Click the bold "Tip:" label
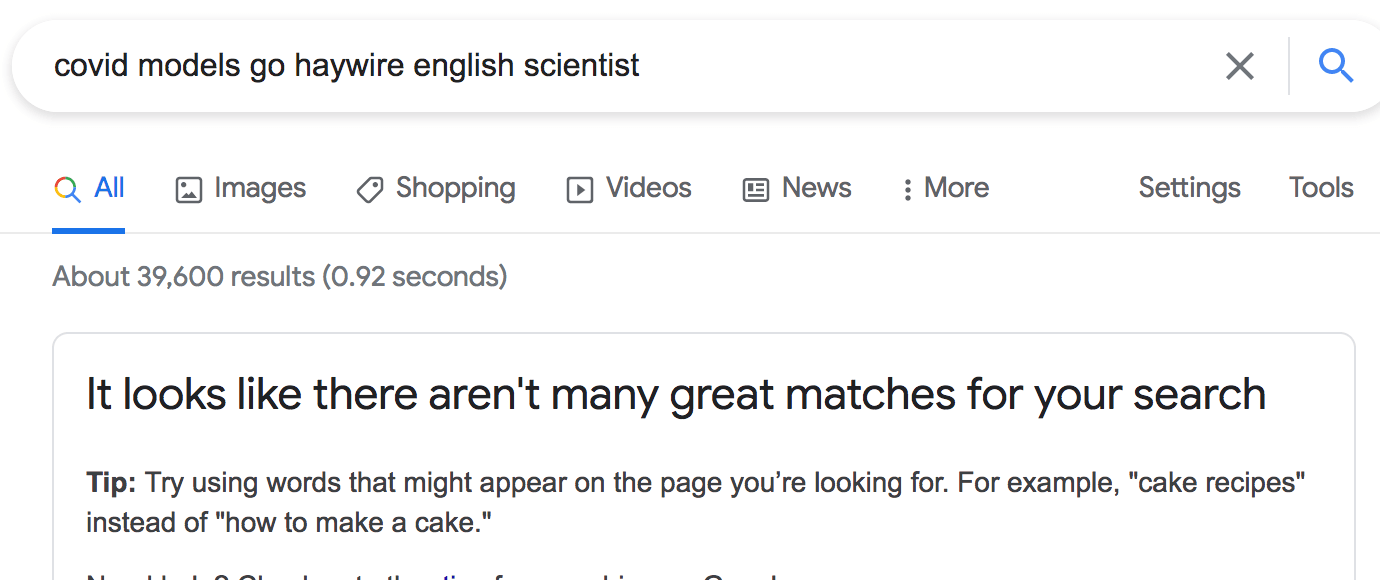Viewport: 1380px width, 580px height. pyautogui.click(x=111, y=484)
